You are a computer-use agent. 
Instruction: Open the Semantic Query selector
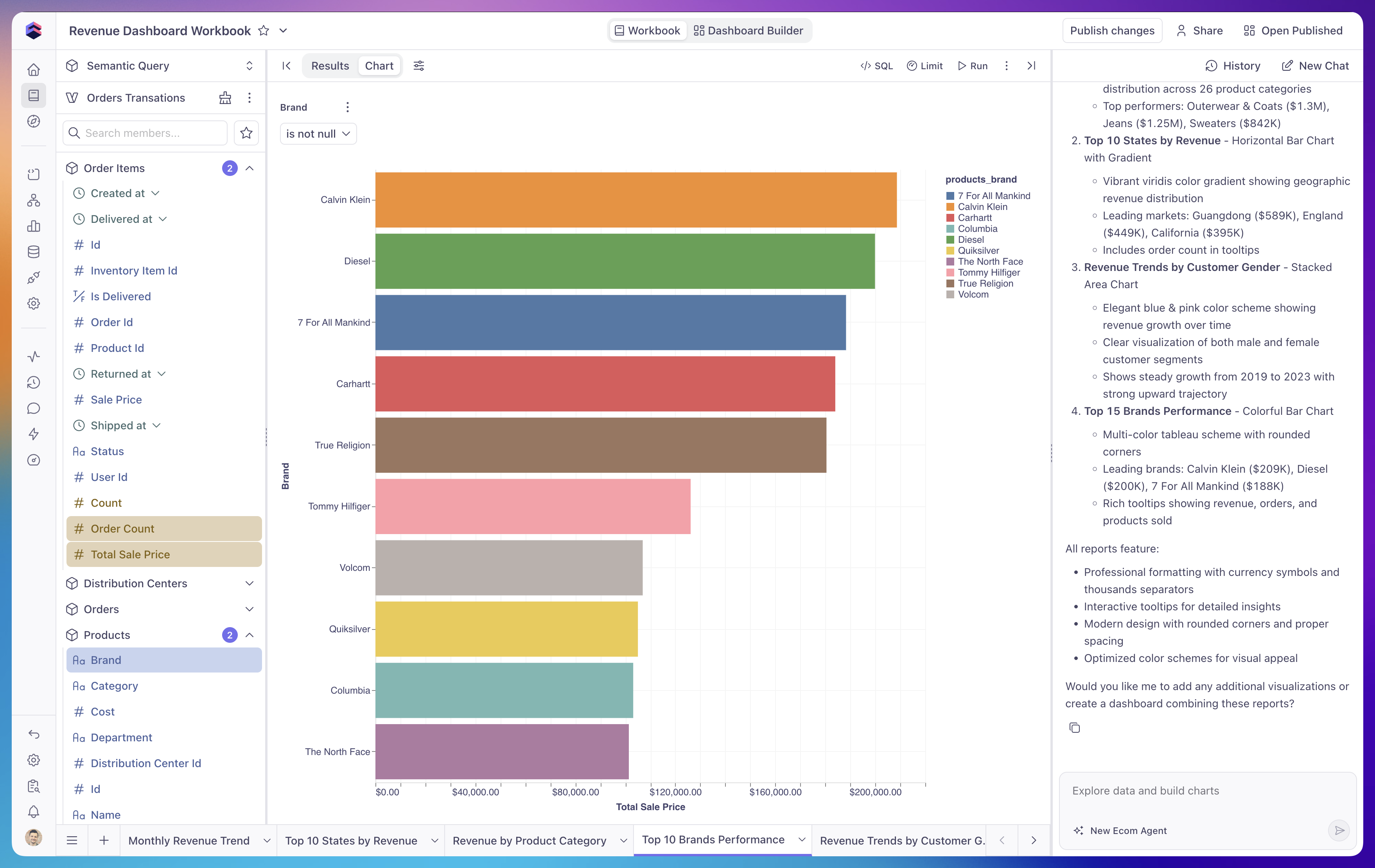pos(160,66)
